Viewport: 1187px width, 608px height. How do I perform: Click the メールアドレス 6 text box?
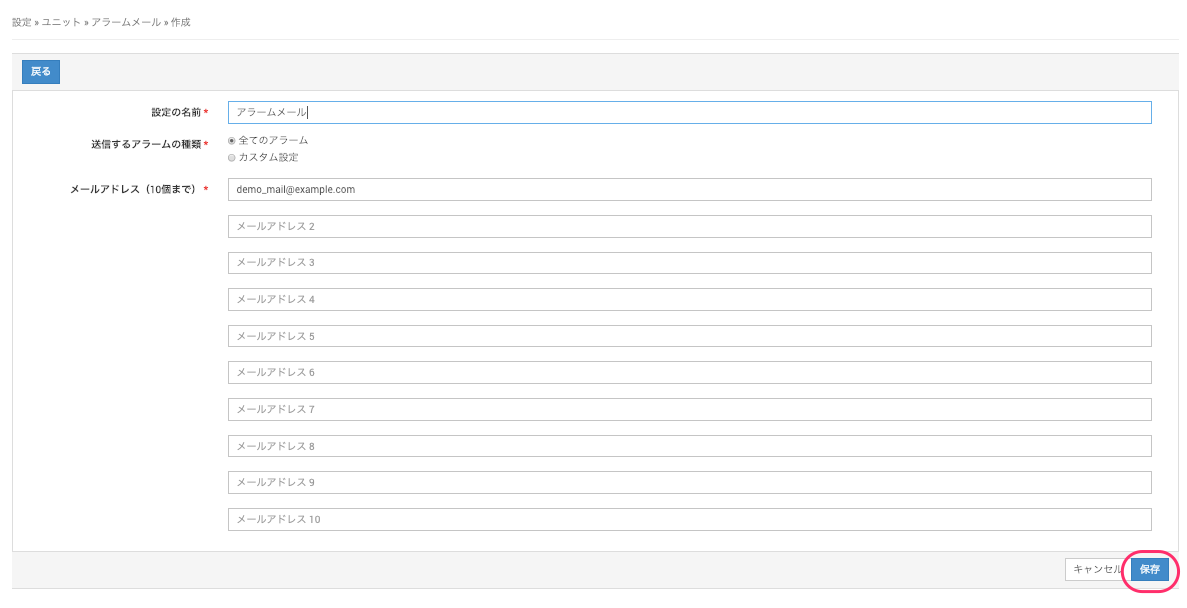pyautogui.click(x=689, y=373)
